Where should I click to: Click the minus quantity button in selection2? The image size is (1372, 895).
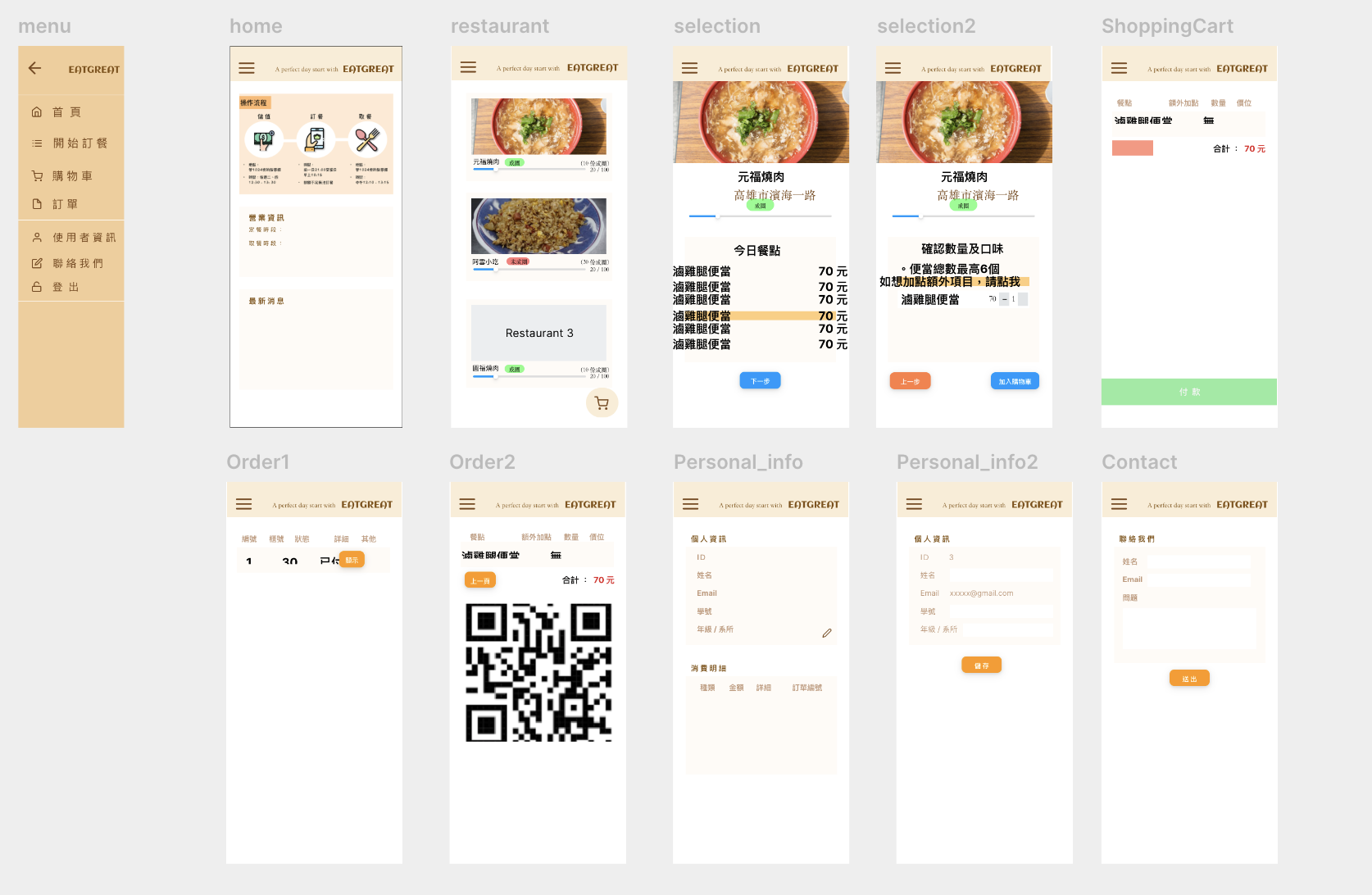pos(1004,299)
